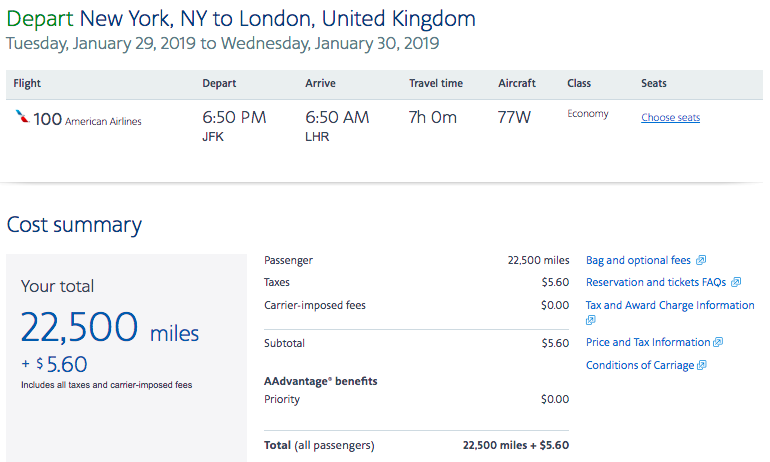Image resolution: width=770 pixels, height=462 pixels.
Task: Click the Travel time column header
Action: coord(436,83)
